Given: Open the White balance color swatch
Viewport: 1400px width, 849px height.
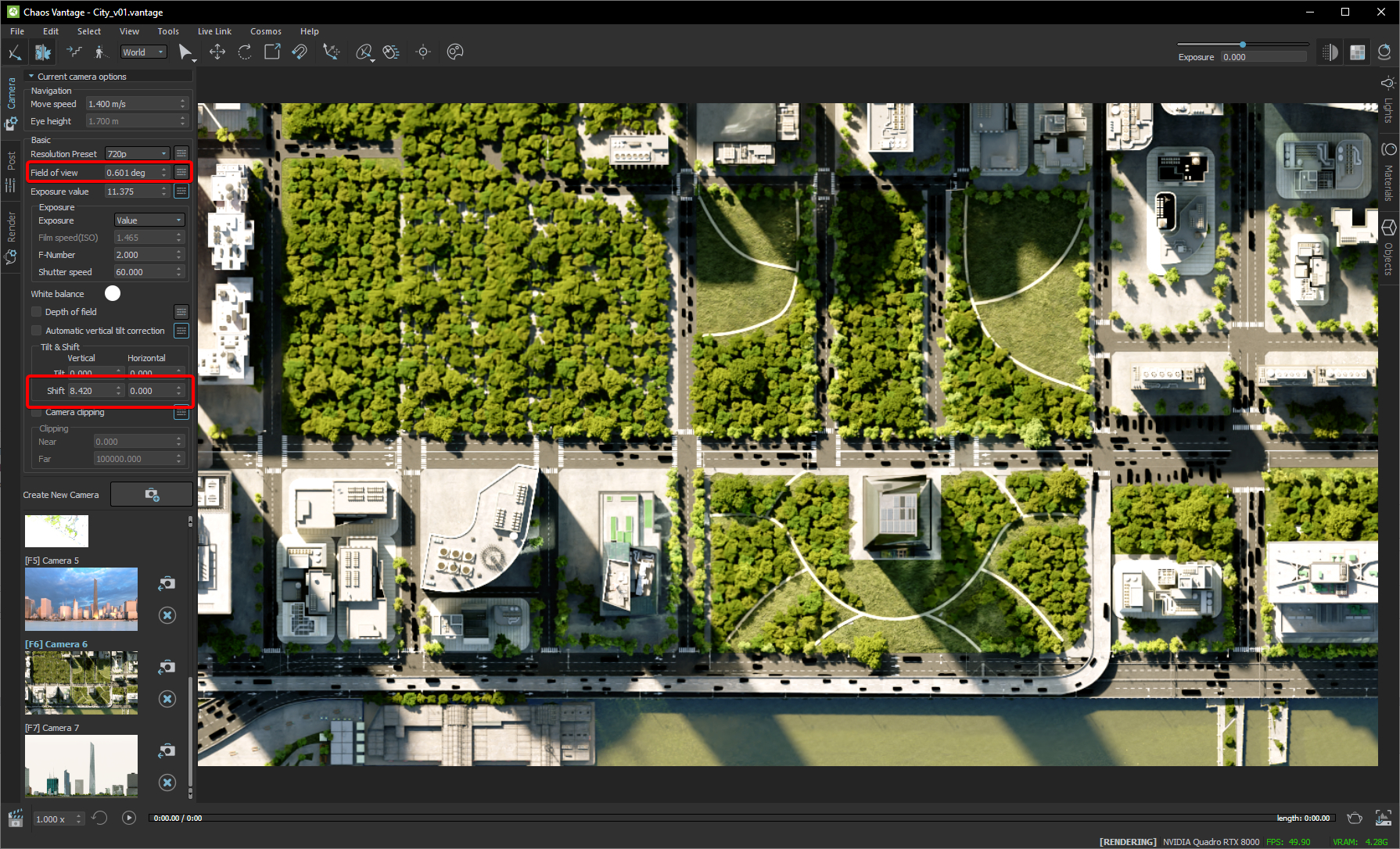Looking at the screenshot, I should point(113,293).
